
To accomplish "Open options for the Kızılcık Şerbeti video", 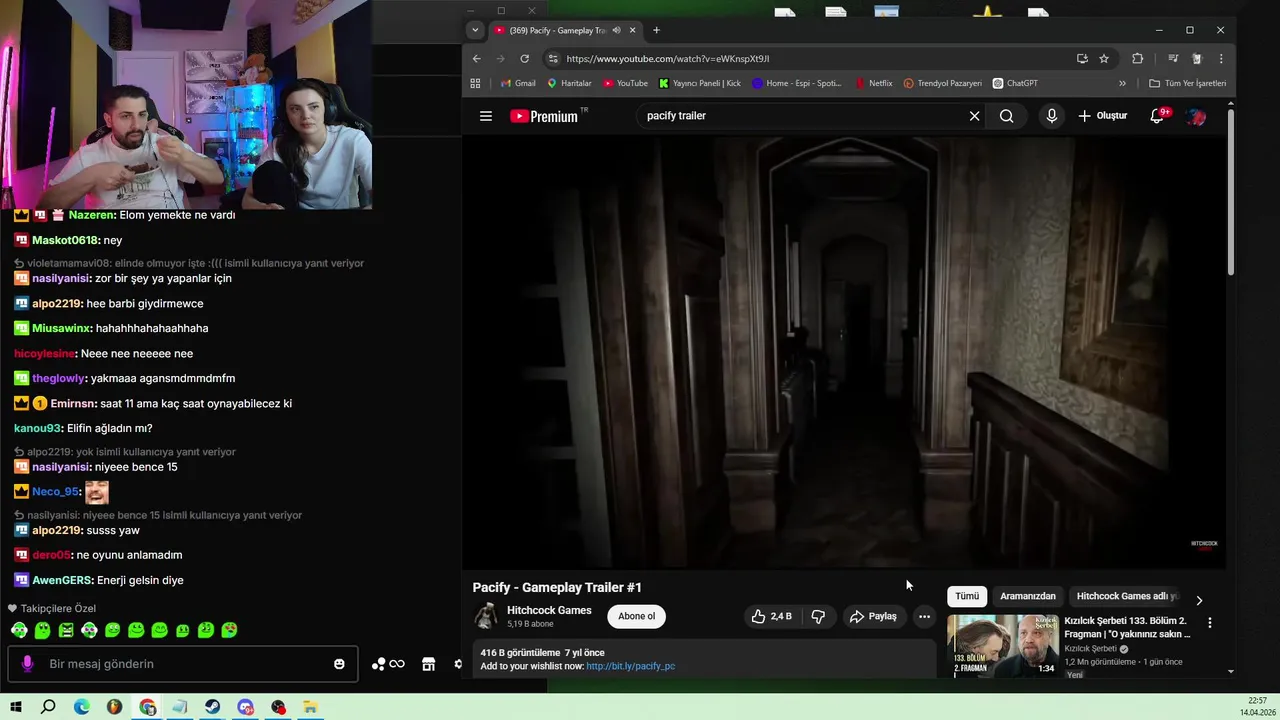I will coord(1209,623).
